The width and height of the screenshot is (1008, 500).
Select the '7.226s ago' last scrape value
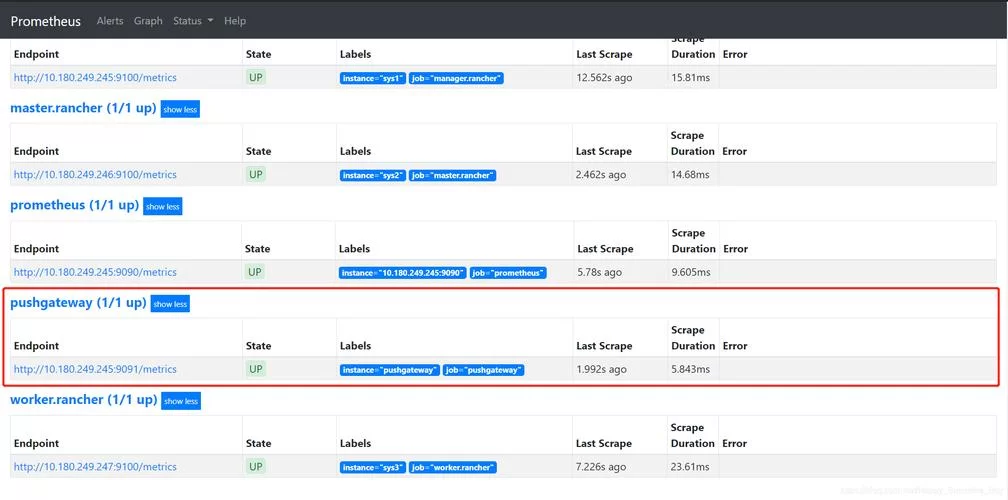601,467
